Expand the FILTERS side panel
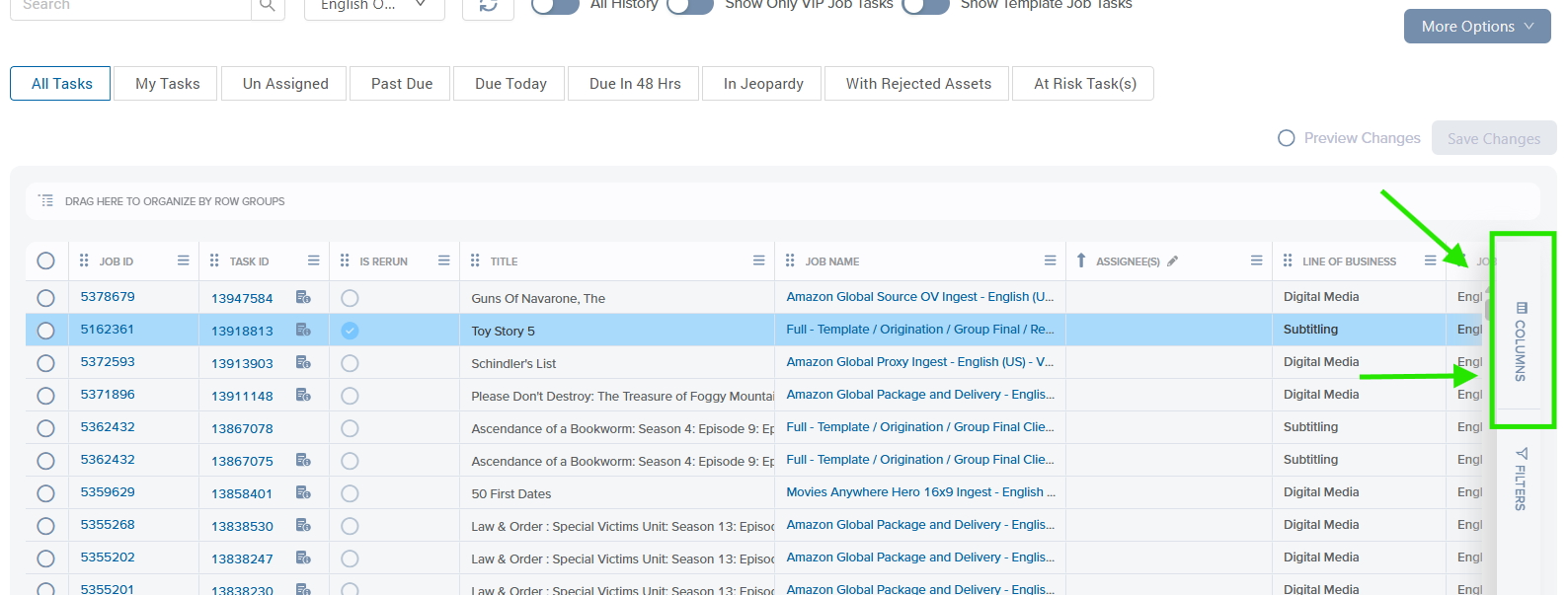The width and height of the screenshot is (1568, 595). click(x=1521, y=479)
